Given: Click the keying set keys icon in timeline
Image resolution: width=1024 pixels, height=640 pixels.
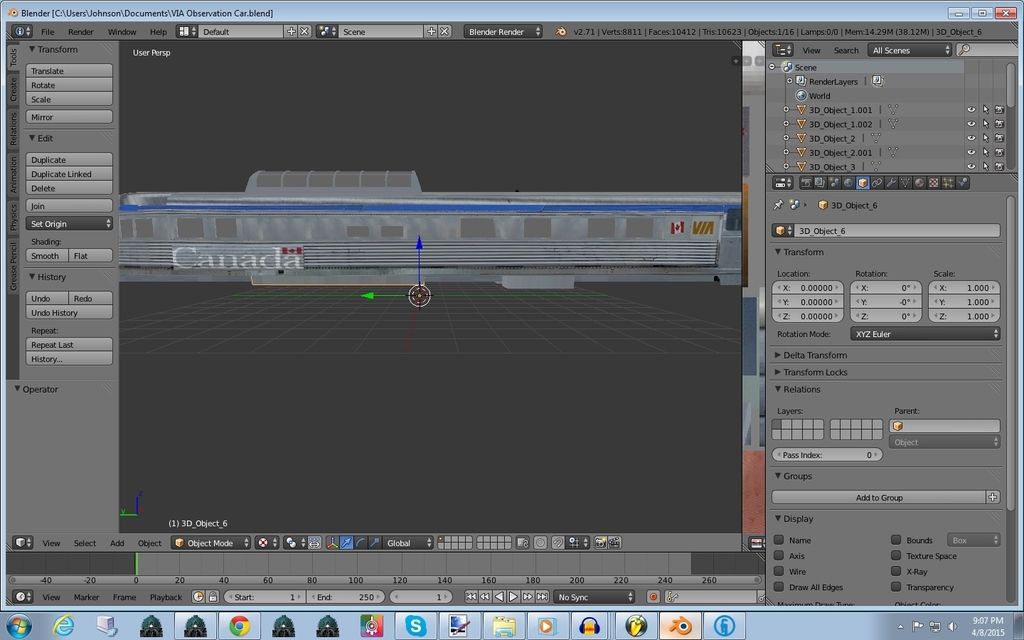Looking at the screenshot, I should click(673, 597).
